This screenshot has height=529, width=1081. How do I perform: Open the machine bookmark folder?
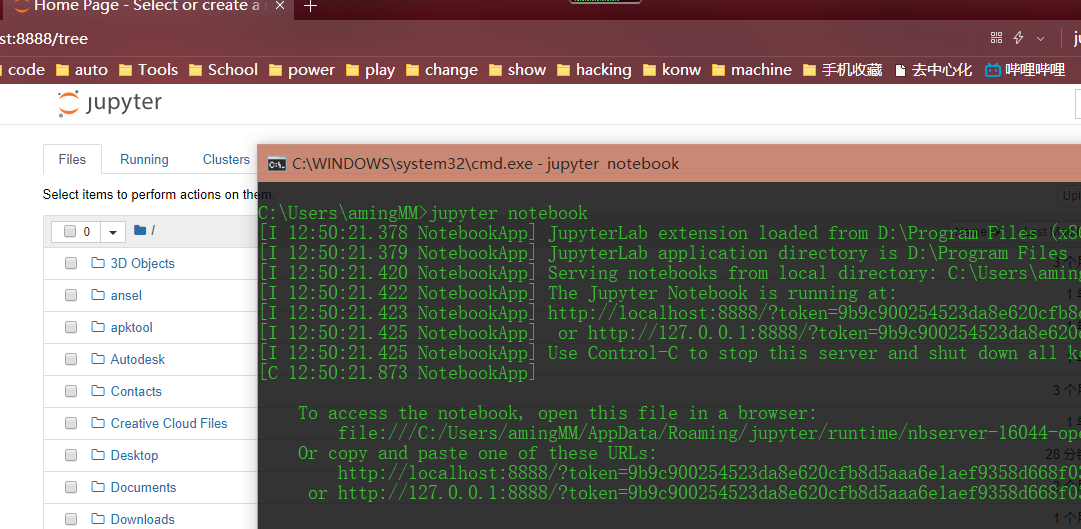[x=751, y=70]
